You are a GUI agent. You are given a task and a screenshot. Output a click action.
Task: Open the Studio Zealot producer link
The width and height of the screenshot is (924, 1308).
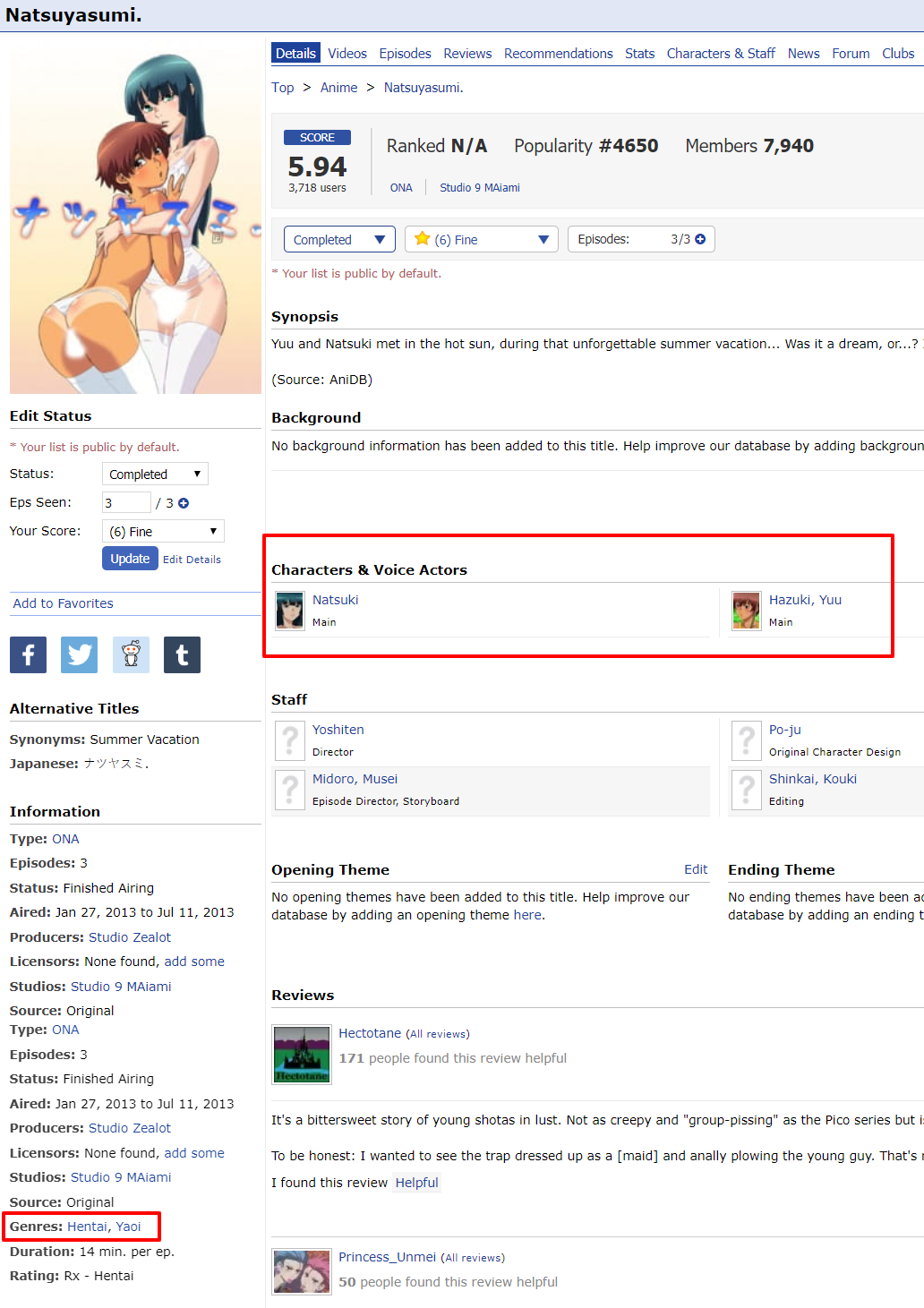130,937
